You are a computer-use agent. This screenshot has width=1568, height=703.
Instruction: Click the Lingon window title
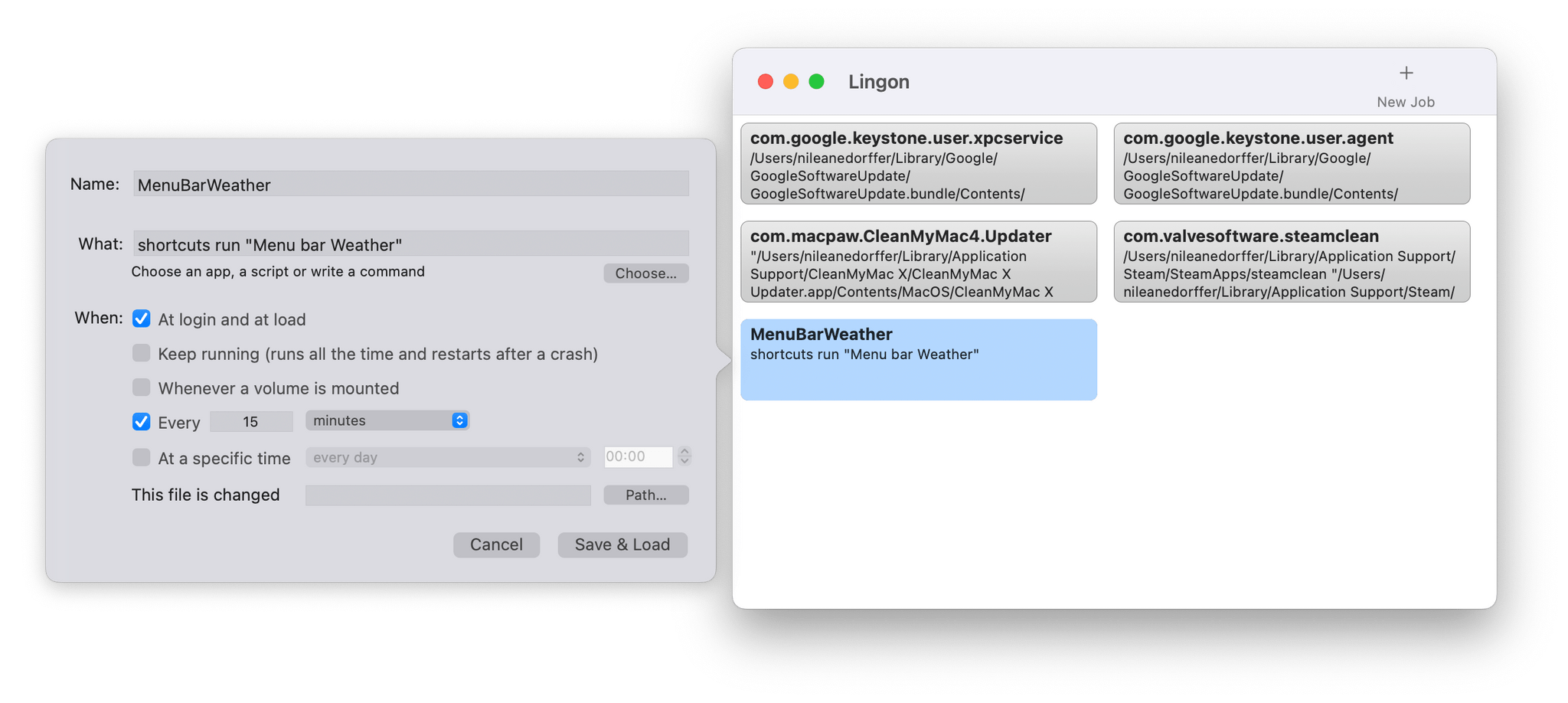[x=879, y=82]
